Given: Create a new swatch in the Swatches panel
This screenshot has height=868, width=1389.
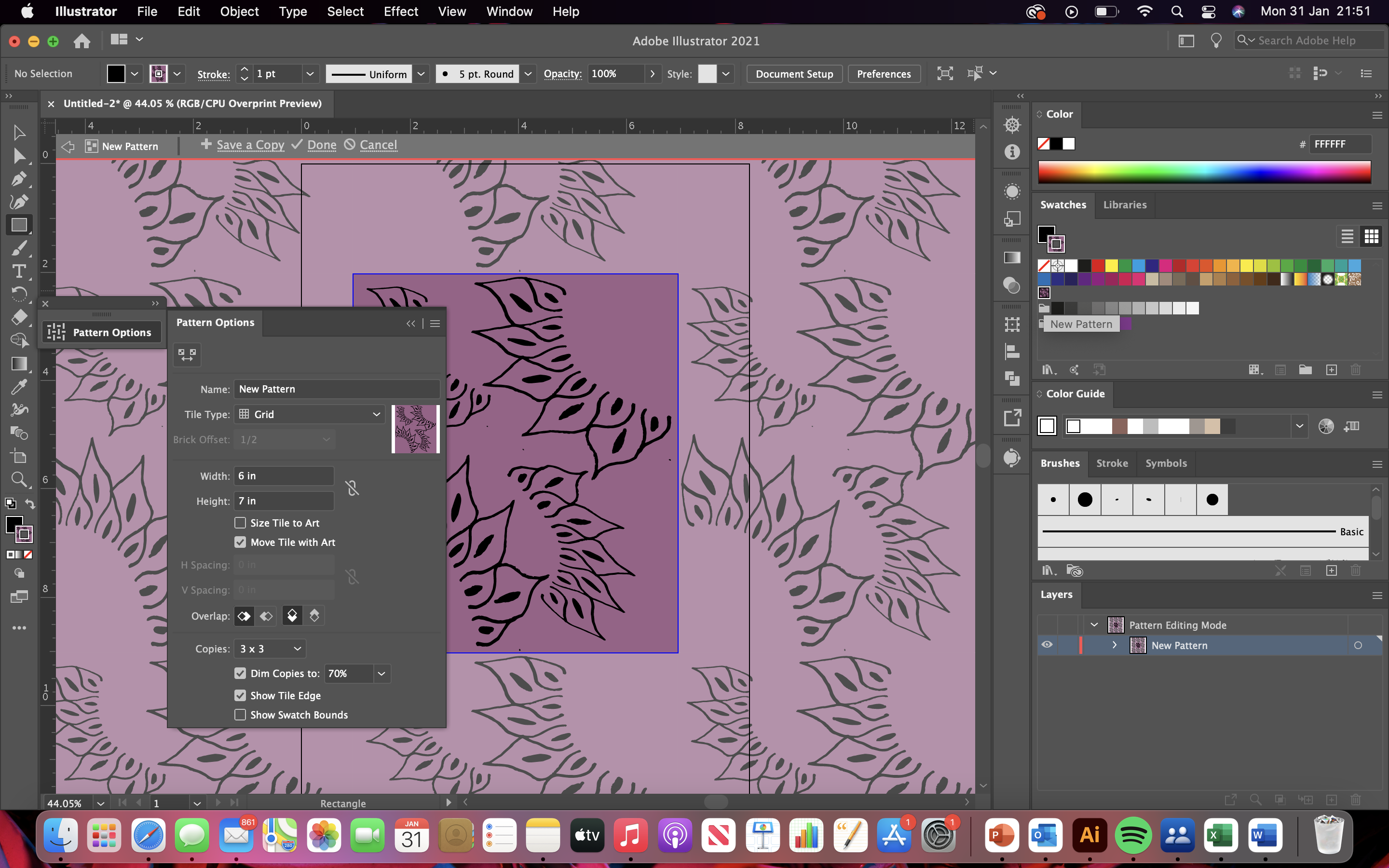Looking at the screenshot, I should point(1332,370).
